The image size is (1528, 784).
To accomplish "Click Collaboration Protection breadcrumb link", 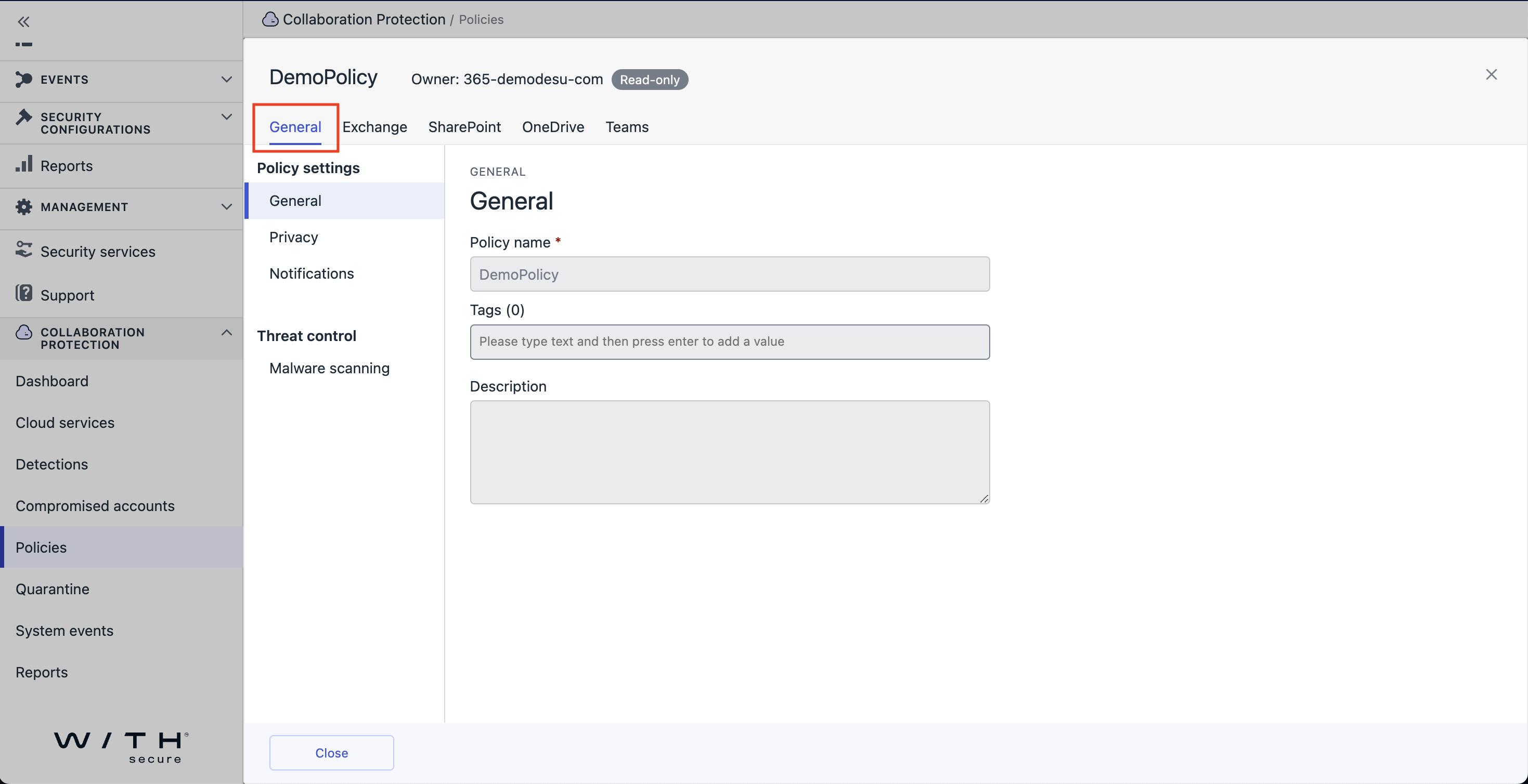I will (x=364, y=20).
